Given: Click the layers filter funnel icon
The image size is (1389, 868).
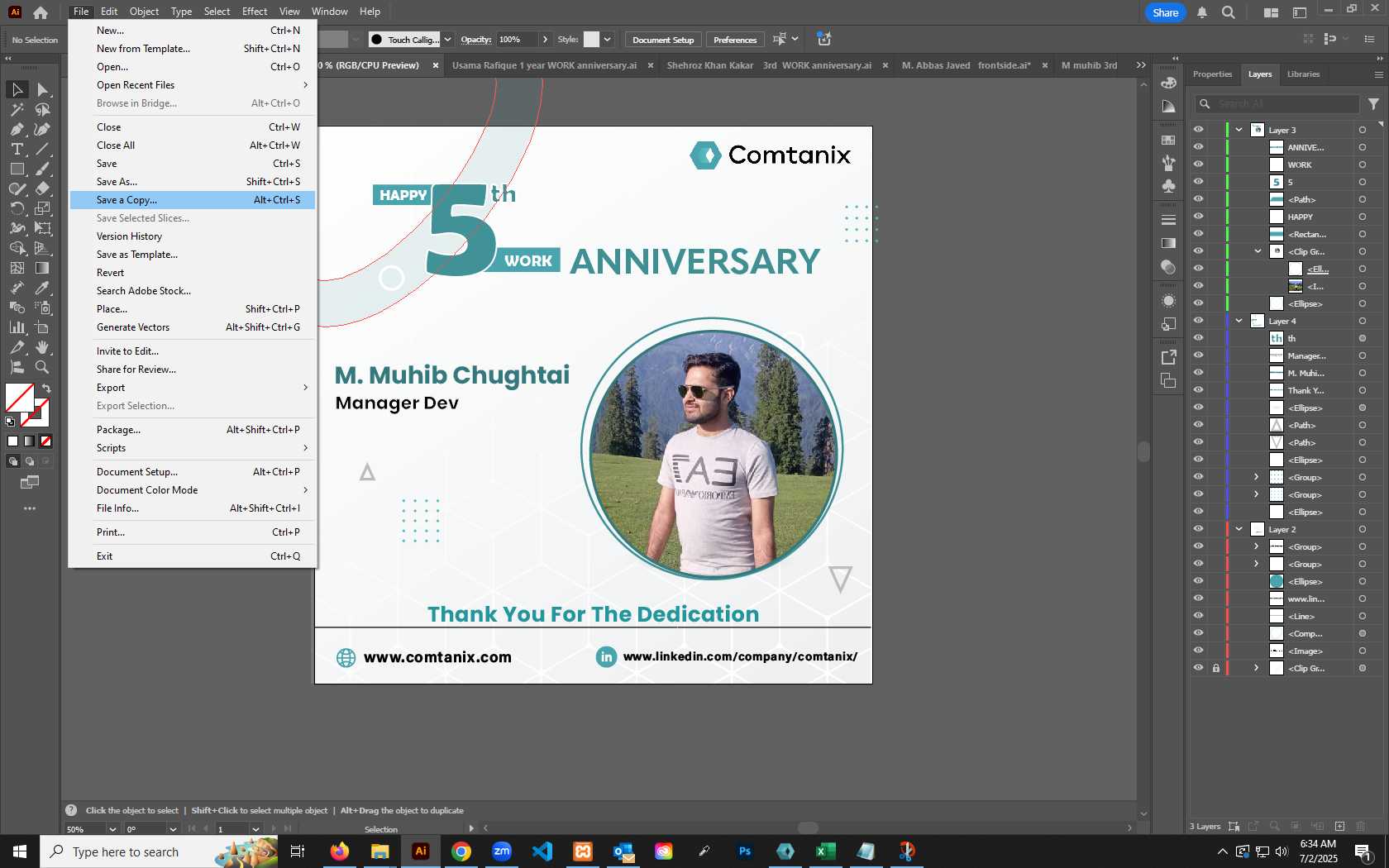Looking at the screenshot, I should [1373, 104].
